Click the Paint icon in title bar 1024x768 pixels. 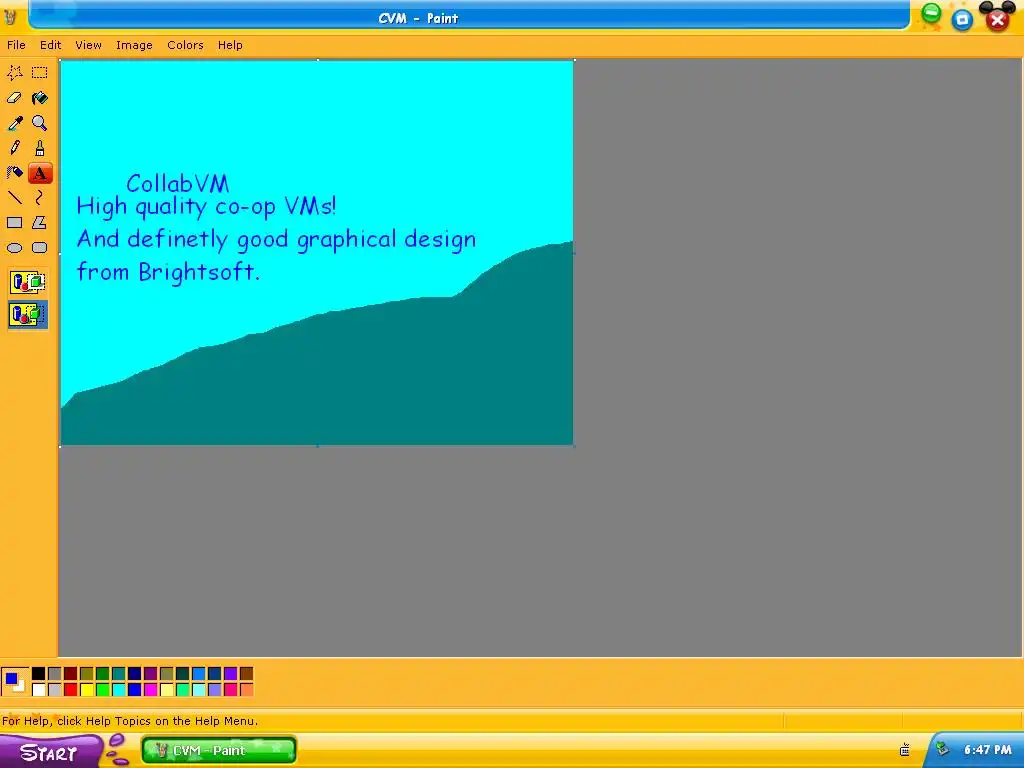point(10,18)
